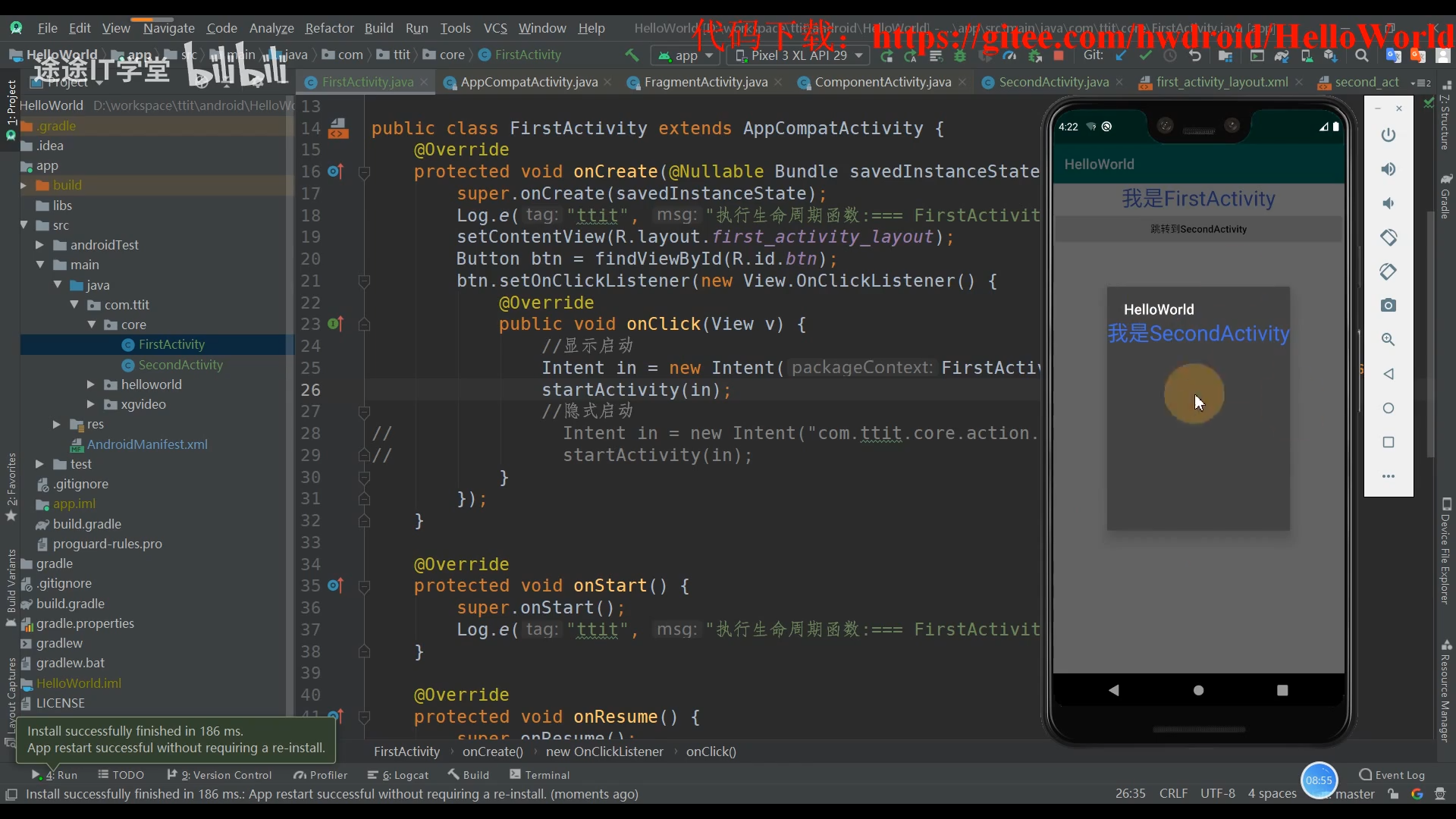Screen dimensions: 1456x819
Task: Click the emulator sidebar Overview square icon
Action: point(1389,442)
